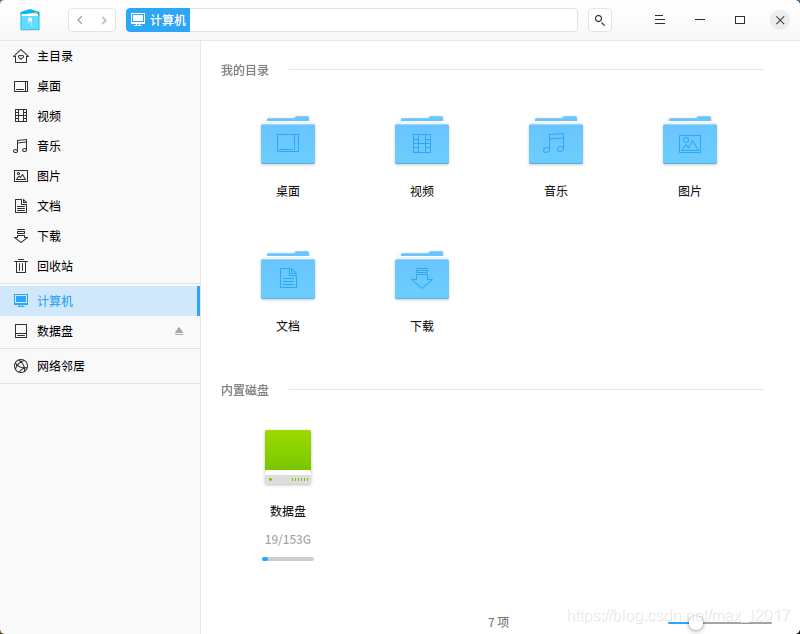The width and height of the screenshot is (800, 634).
Task: Click the 数据盘 label under the drive icon
Action: (288, 511)
